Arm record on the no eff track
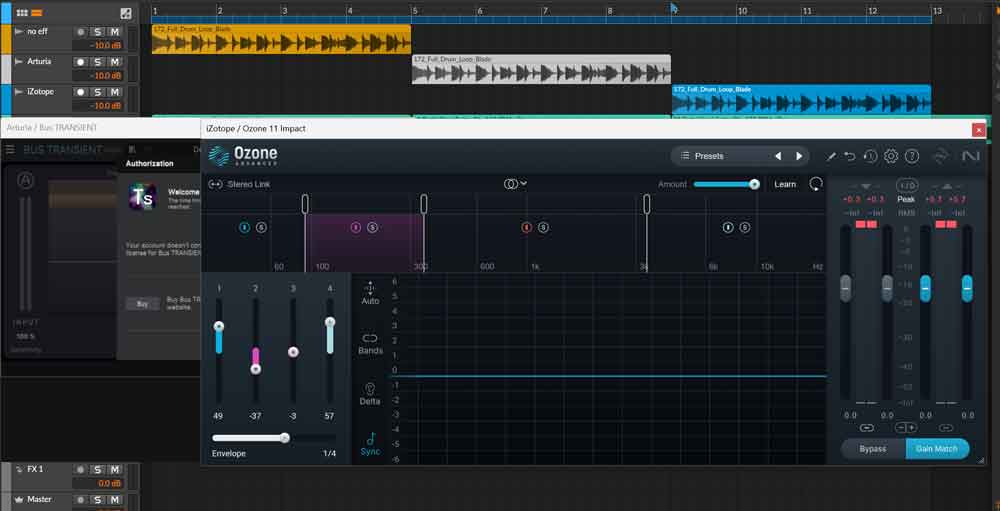 coord(81,32)
